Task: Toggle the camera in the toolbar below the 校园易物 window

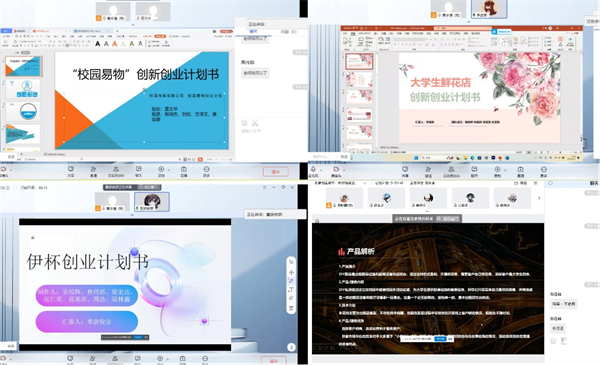Action: 3,171
